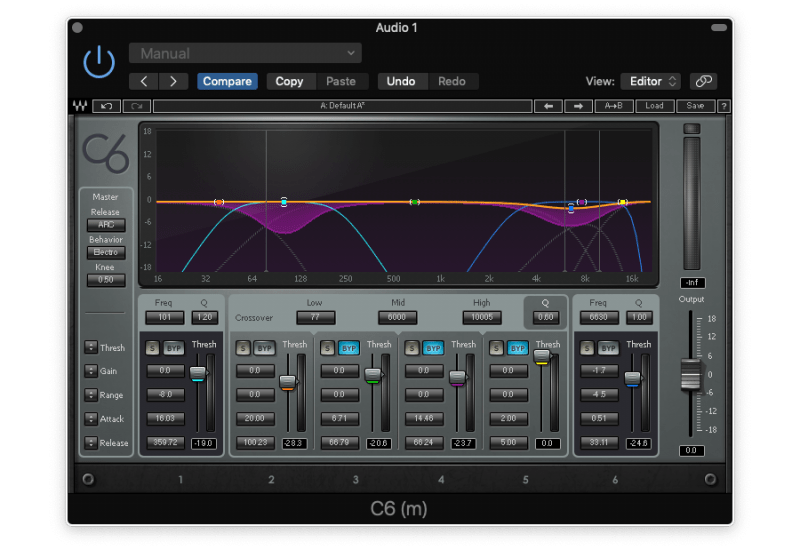Click the High crossover value 10005
Screen dimensions: 800x550
tap(482, 317)
